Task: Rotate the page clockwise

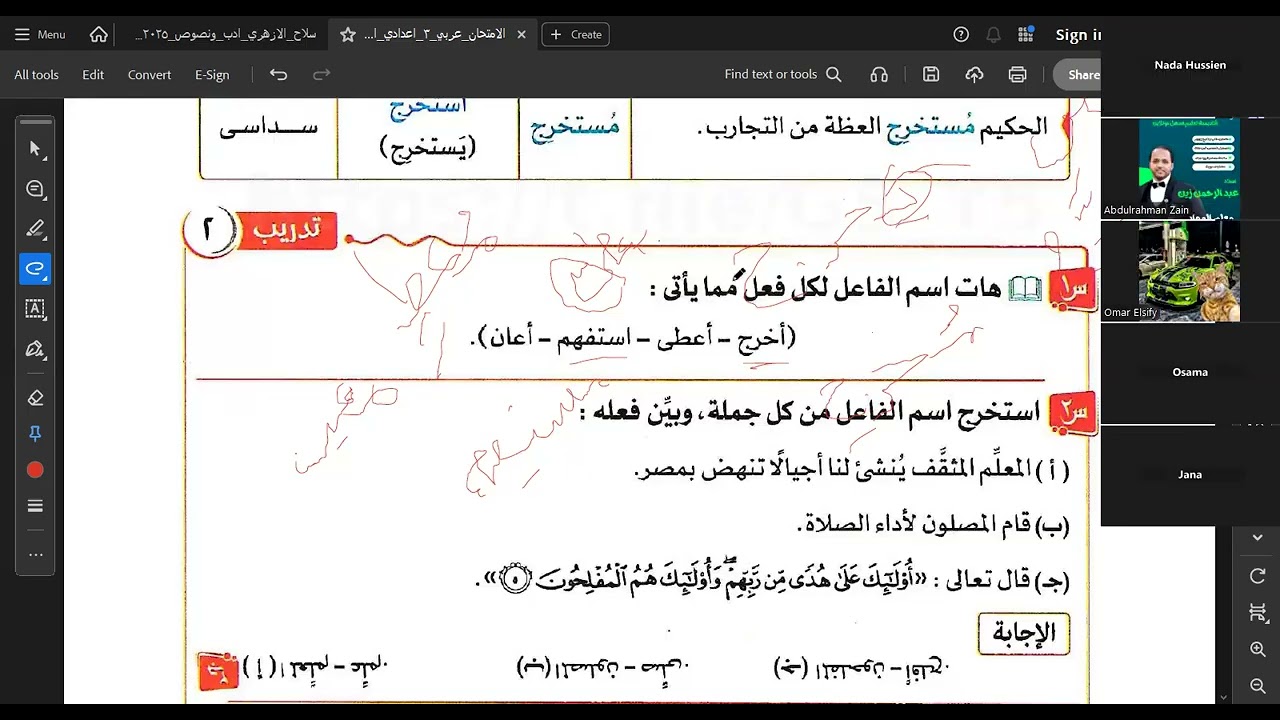Action: click(1258, 576)
